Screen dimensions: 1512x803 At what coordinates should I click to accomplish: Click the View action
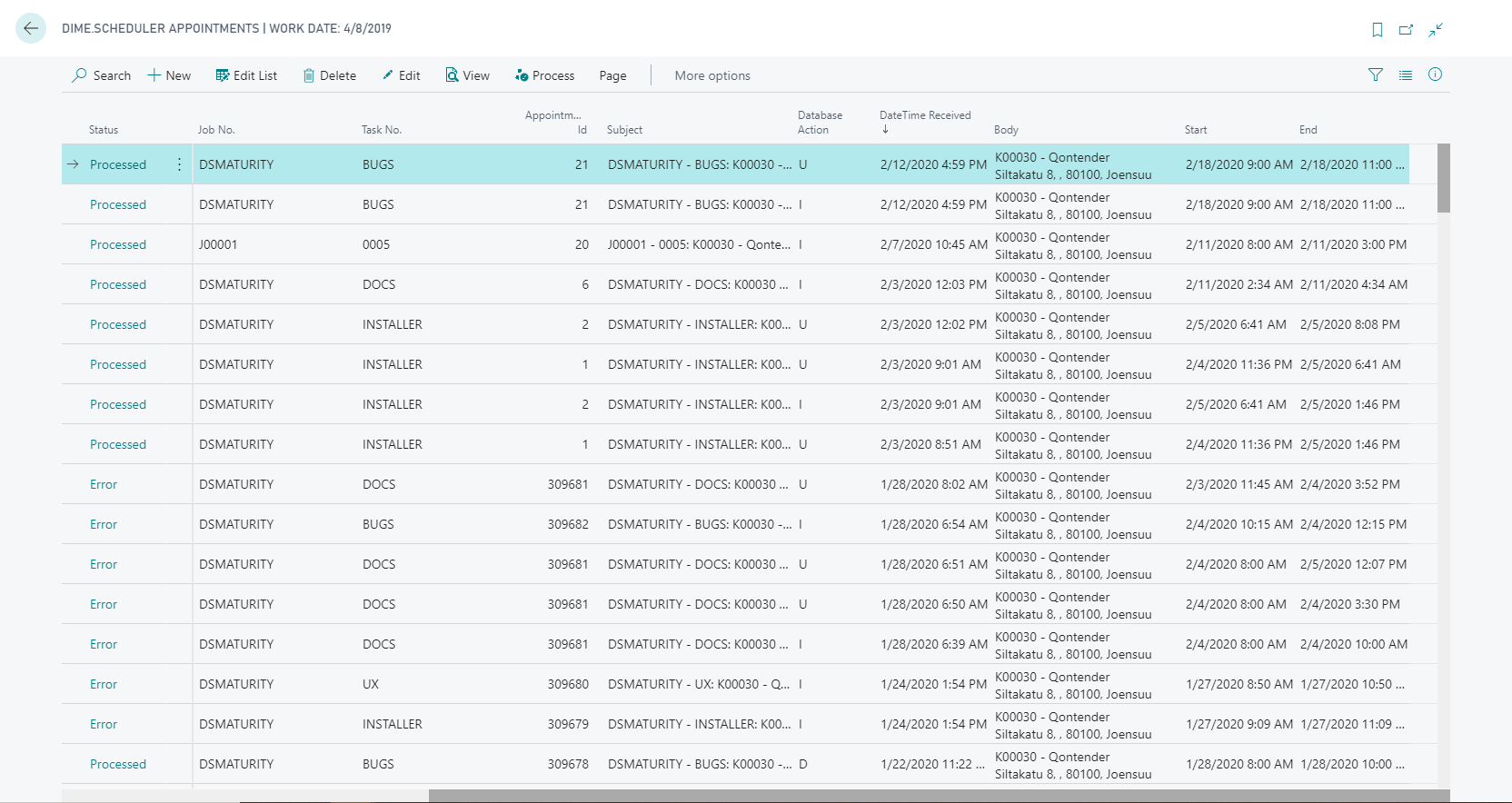pyautogui.click(x=467, y=75)
